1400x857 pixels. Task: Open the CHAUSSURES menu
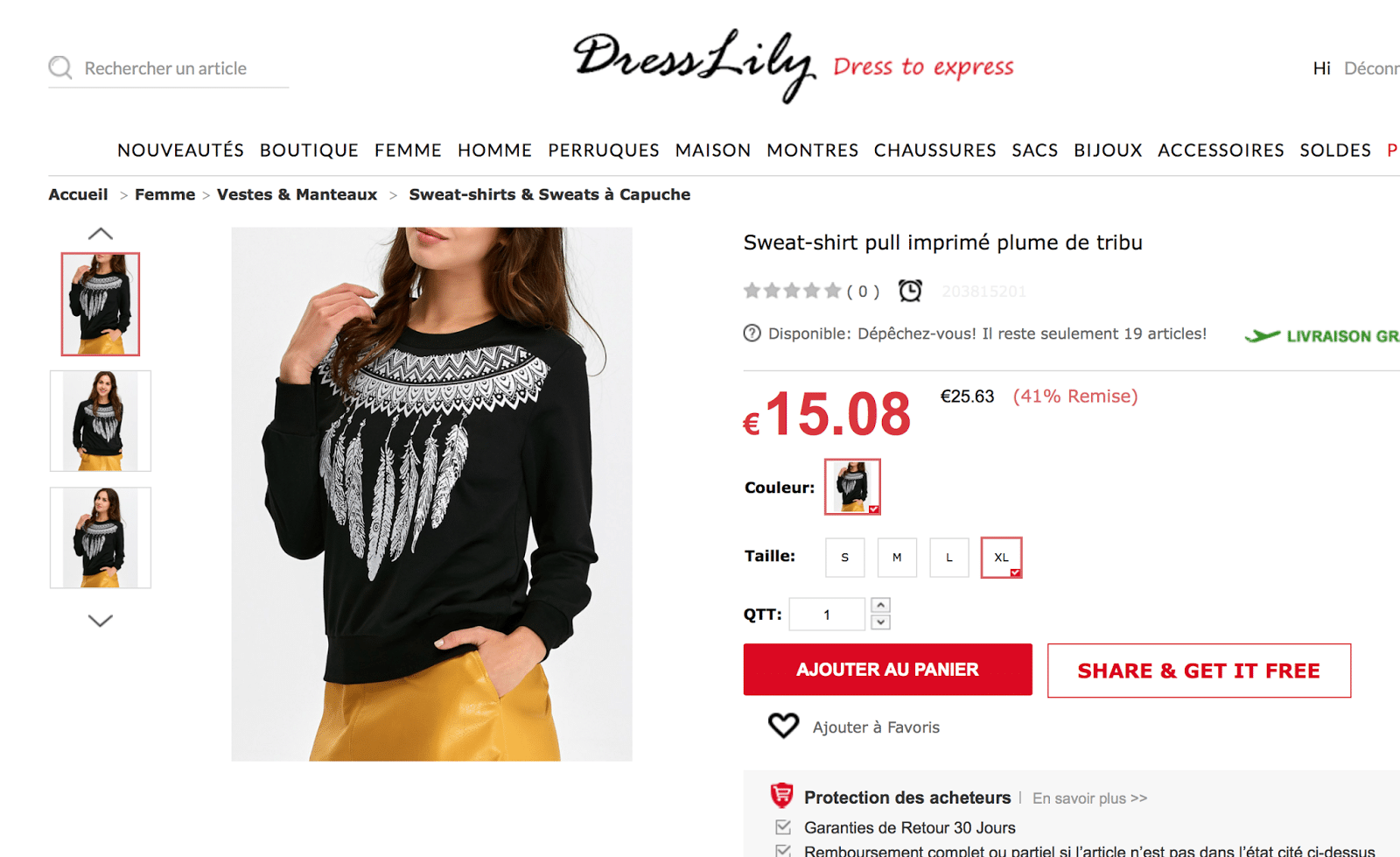(934, 151)
